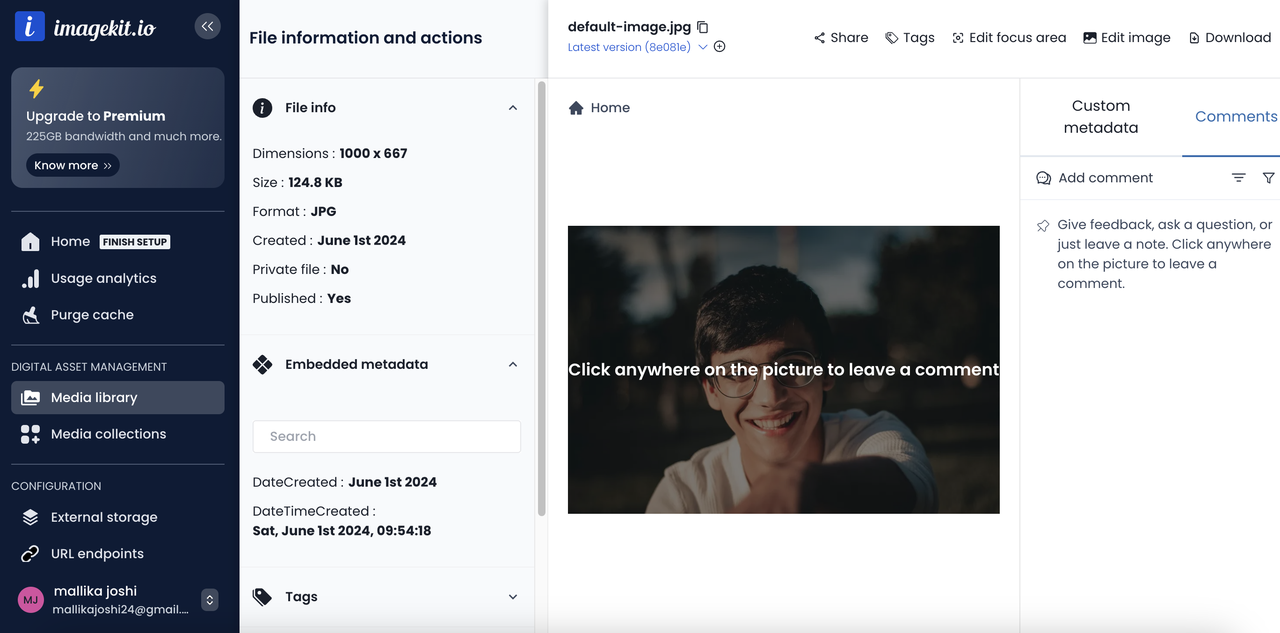1280x633 pixels.
Task: Click the user name mallika joshi
Action: tap(95, 591)
